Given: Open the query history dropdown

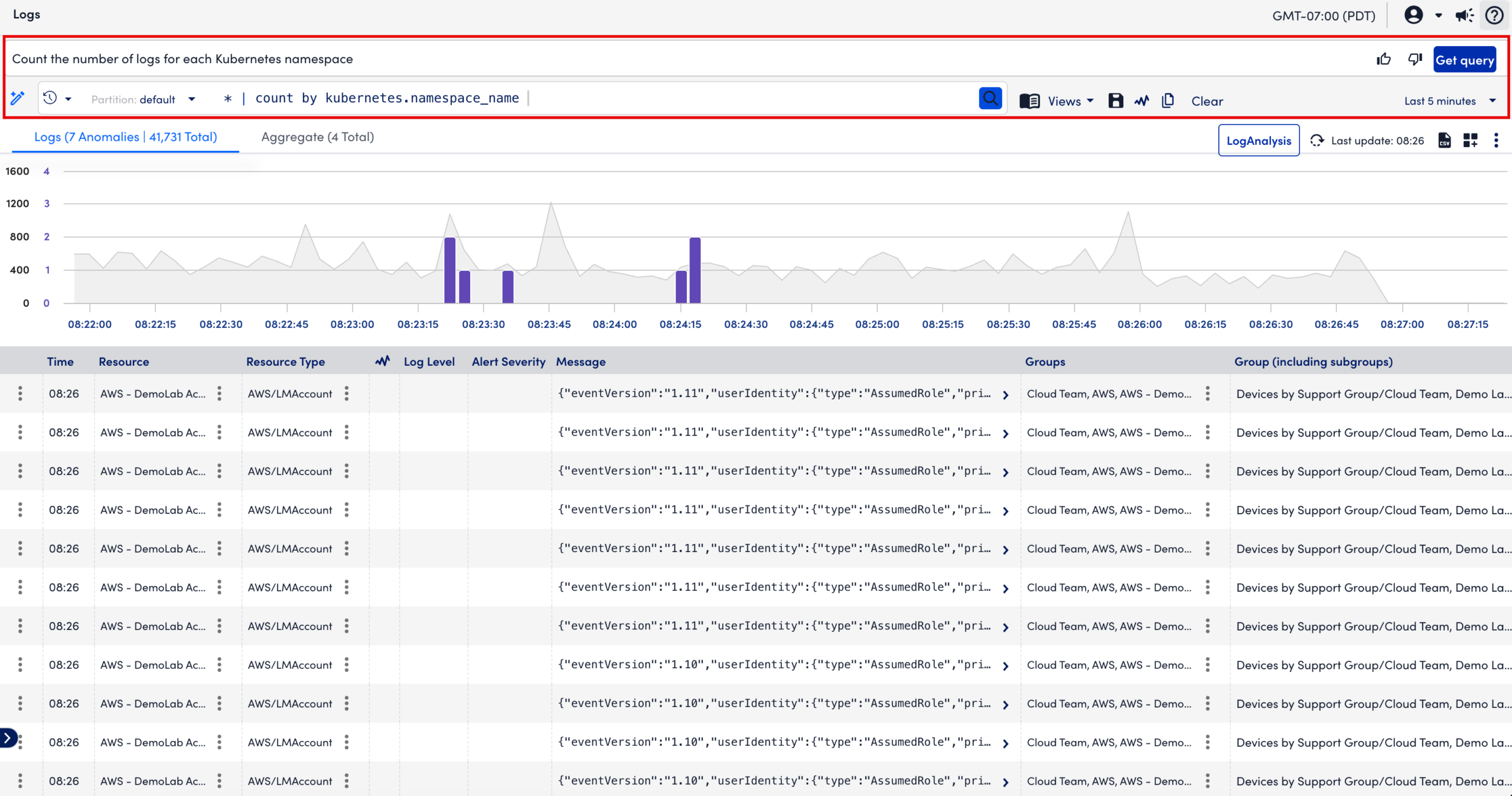Looking at the screenshot, I should click(57, 98).
